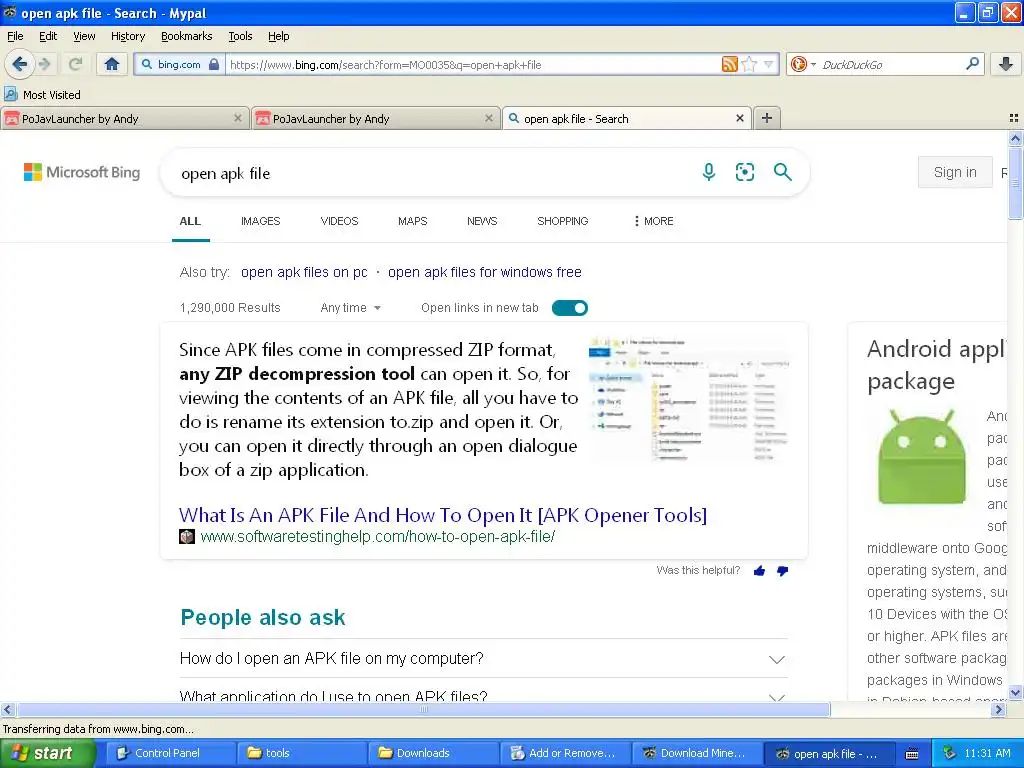
Task: Close the open apk file - Search tab
Action: tap(740, 118)
